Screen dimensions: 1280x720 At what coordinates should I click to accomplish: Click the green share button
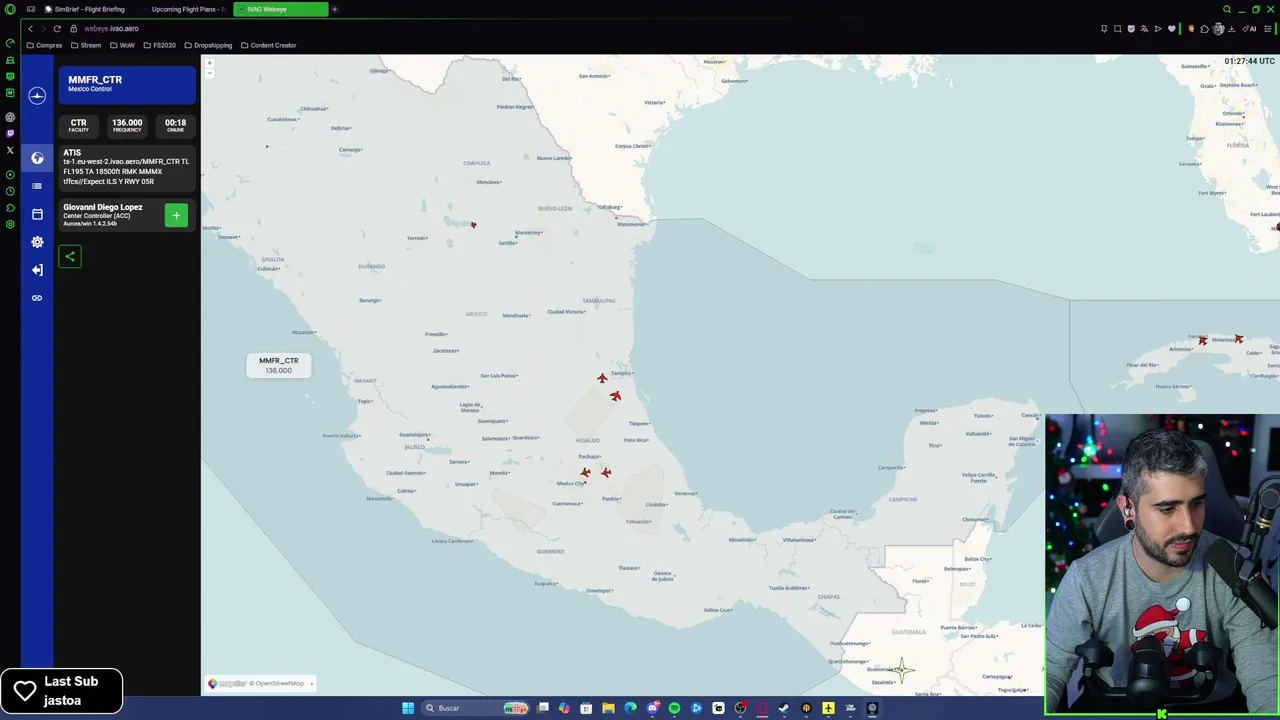pos(70,257)
